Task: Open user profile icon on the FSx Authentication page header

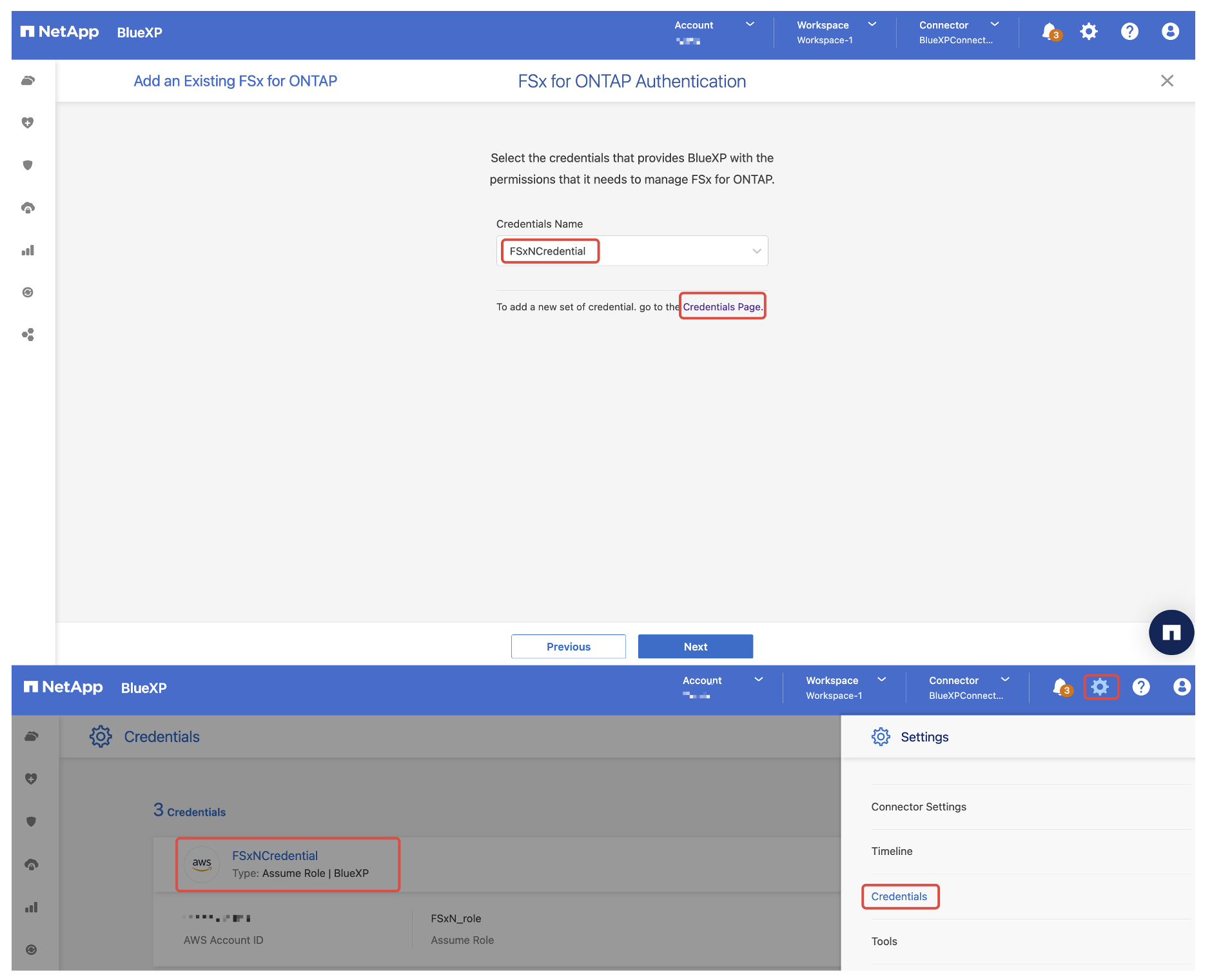Action: (x=1170, y=32)
